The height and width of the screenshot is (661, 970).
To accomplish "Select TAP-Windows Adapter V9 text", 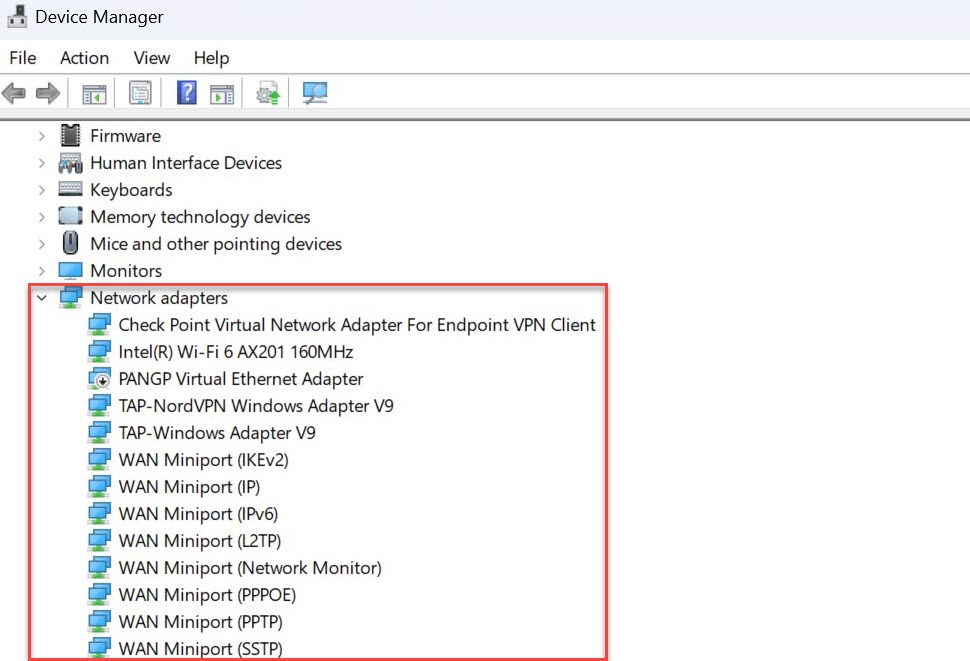I will click(217, 433).
